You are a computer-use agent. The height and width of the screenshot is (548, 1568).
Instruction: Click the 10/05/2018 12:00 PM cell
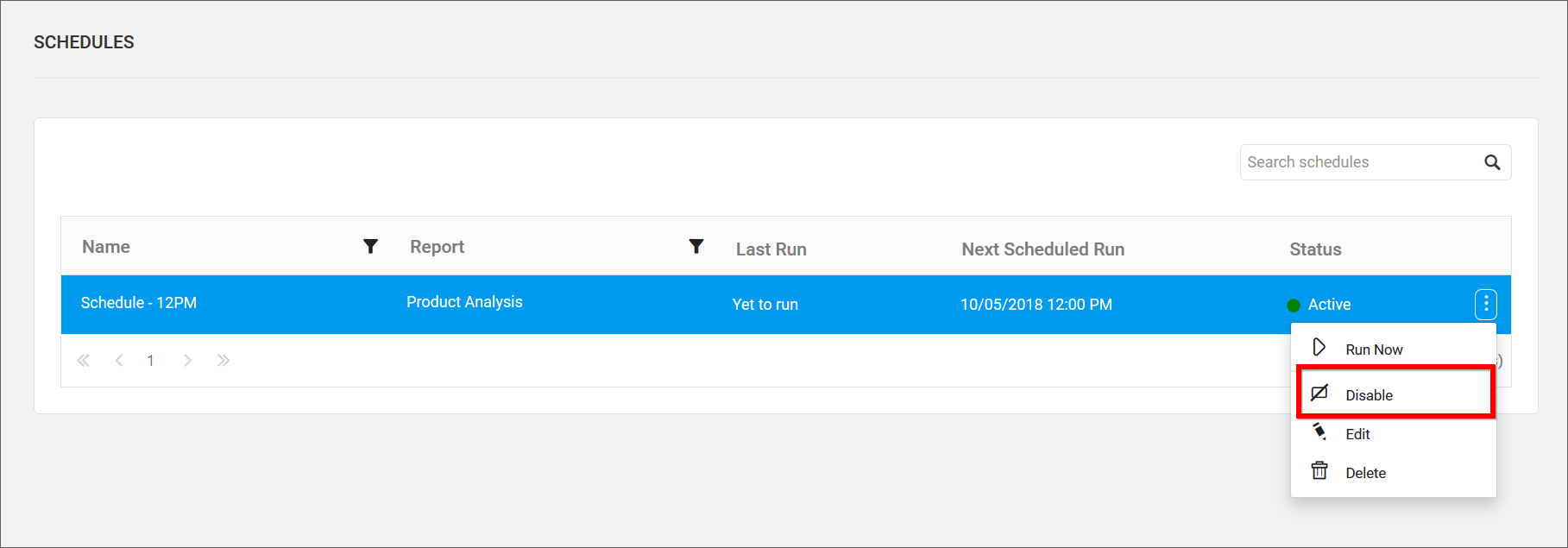coord(1036,305)
